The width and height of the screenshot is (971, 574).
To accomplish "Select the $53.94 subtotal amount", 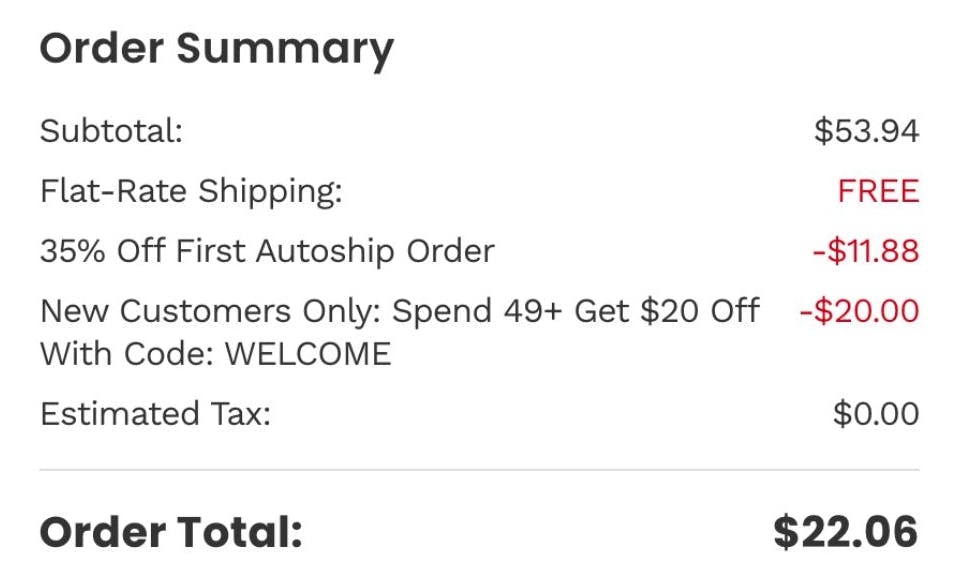I will click(866, 131).
